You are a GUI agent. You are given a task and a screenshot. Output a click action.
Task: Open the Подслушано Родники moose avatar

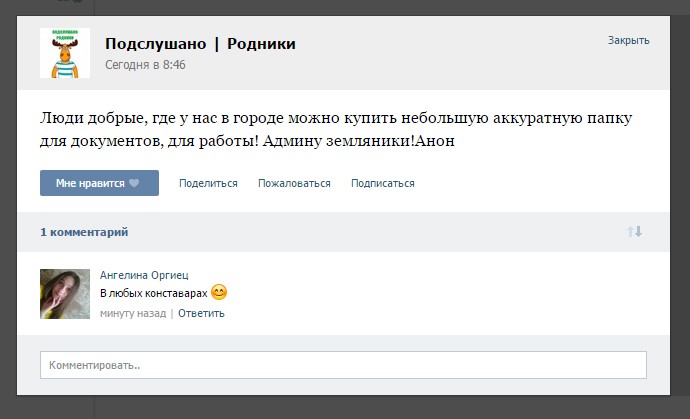pos(65,53)
